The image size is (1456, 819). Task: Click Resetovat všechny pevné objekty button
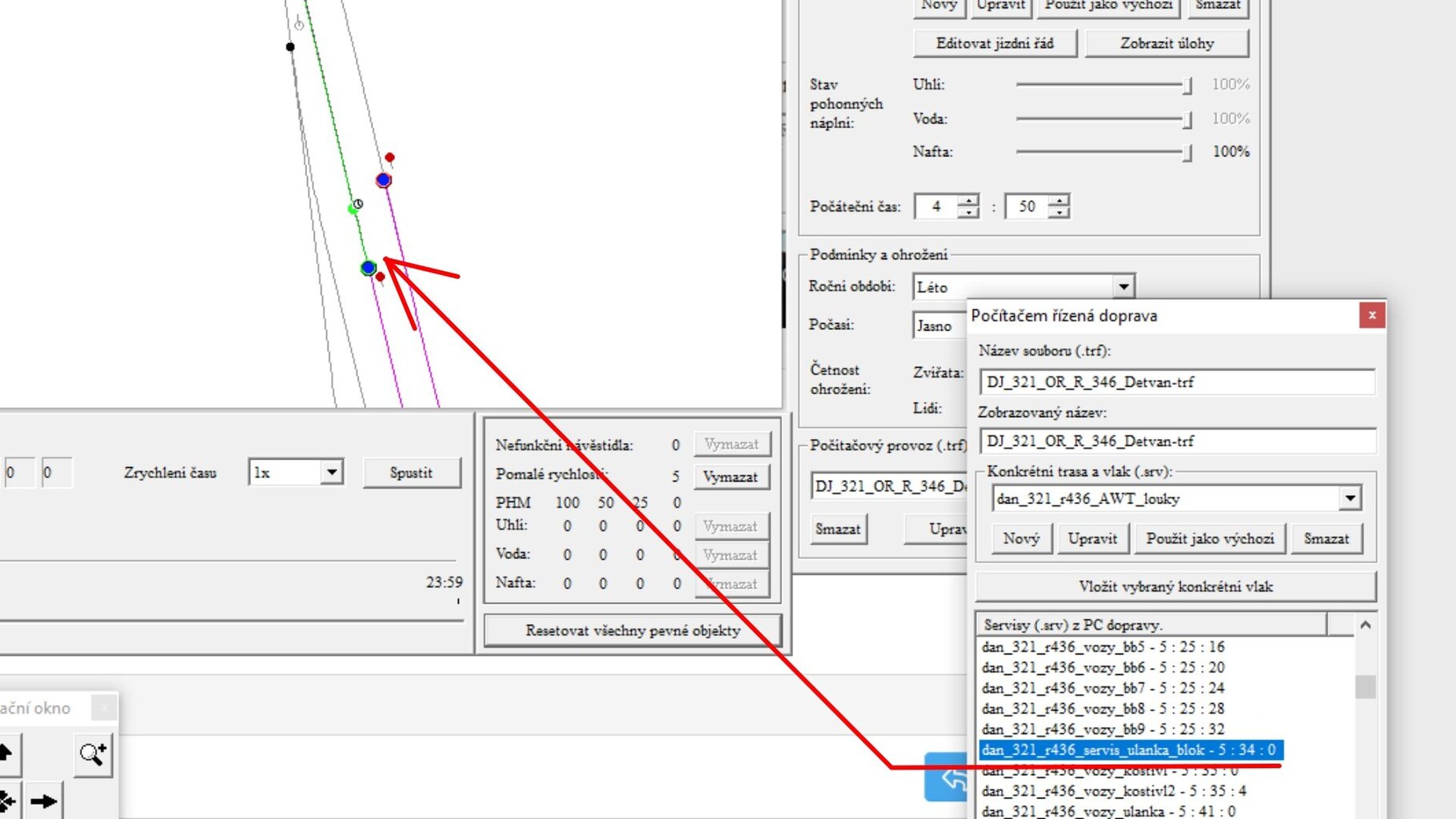tap(632, 630)
